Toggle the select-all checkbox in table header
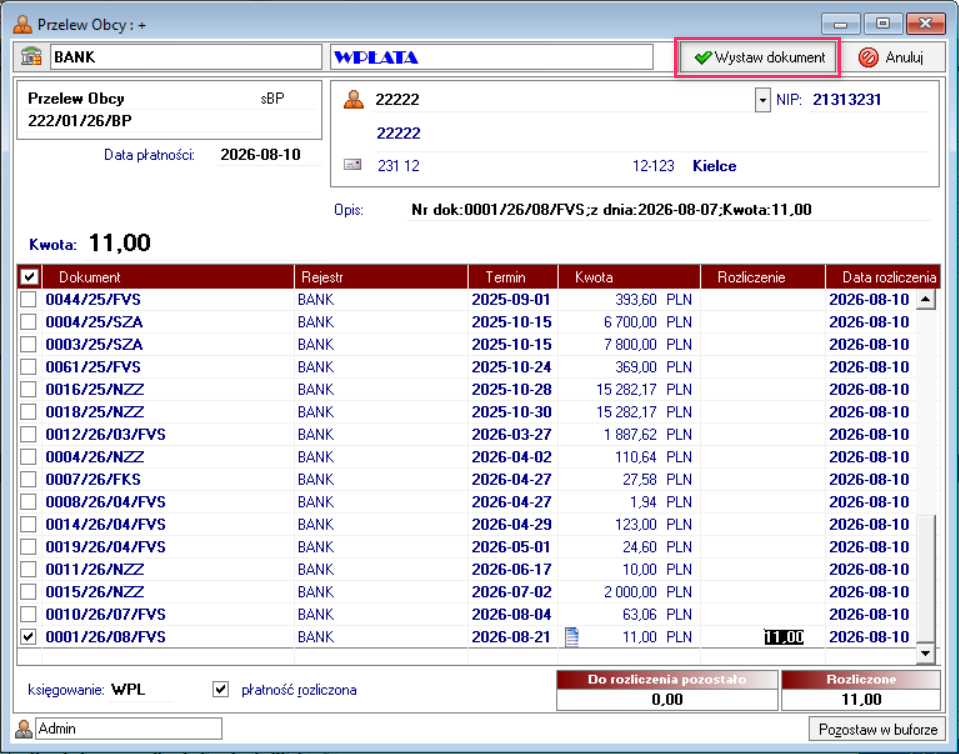959x754 pixels. [x=29, y=277]
